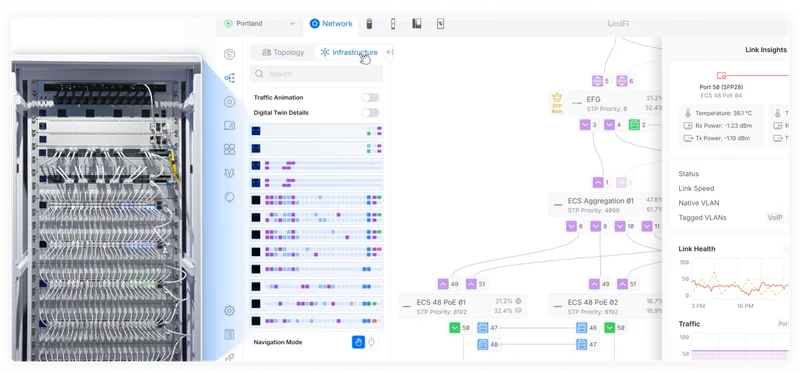
Task: Open the Settings gear in sidebar
Action: point(230,311)
